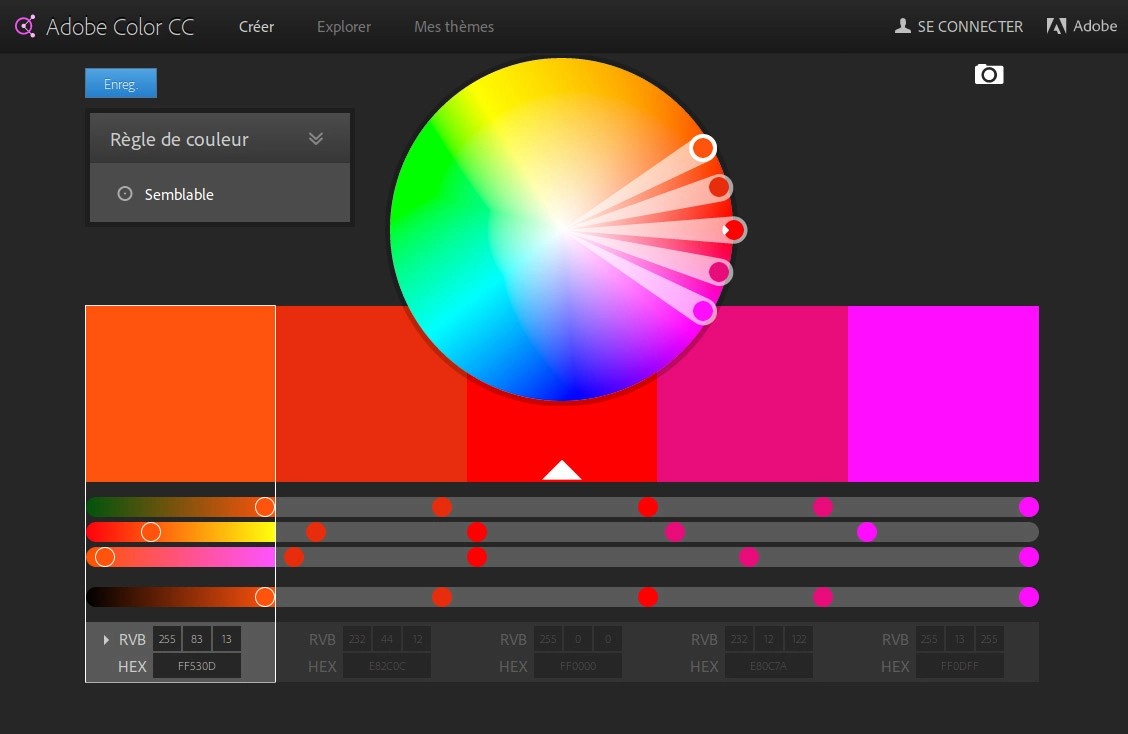1128x734 pixels.
Task: Open the Mes thèmes tab
Action: click(x=454, y=27)
